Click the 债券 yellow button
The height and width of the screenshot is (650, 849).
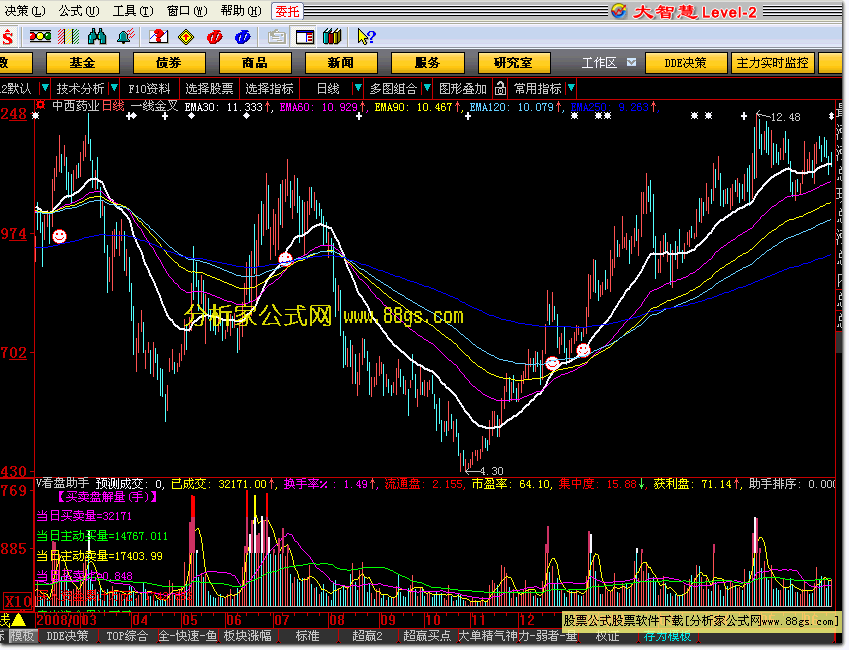168,63
